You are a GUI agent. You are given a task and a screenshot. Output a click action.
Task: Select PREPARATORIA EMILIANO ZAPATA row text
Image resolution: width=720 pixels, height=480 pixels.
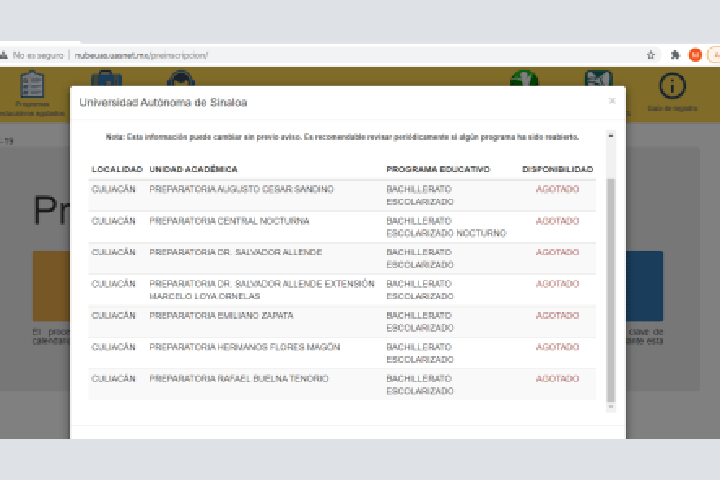(221, 316)
